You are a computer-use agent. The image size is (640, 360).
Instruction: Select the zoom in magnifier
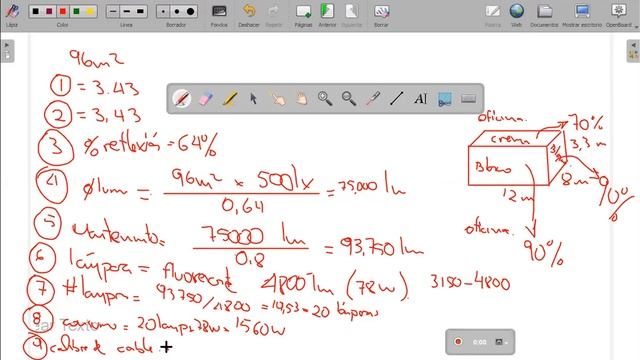325,99
